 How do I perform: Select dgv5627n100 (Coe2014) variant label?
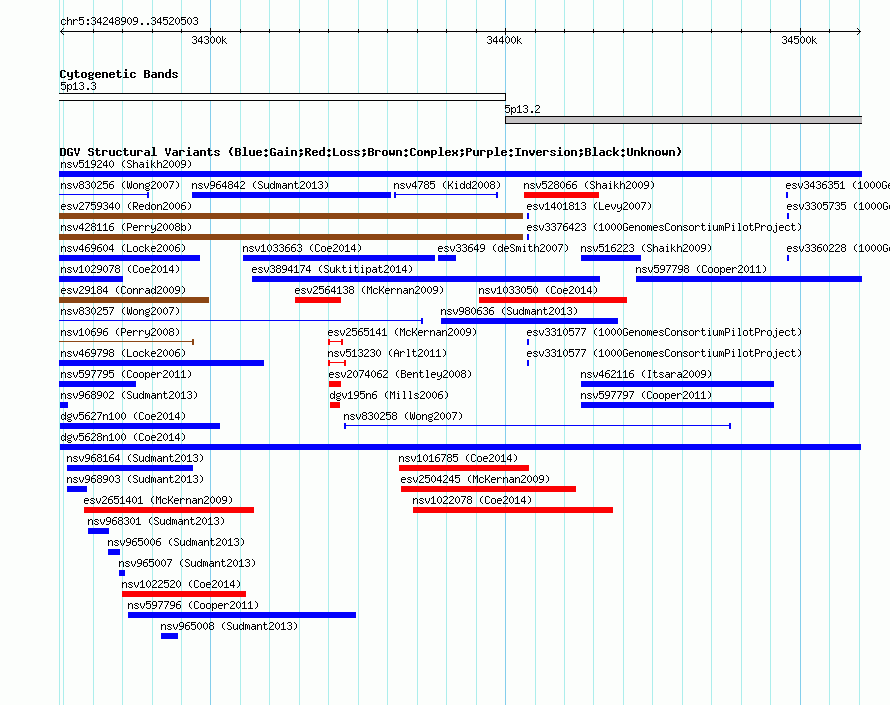[123, 416]
